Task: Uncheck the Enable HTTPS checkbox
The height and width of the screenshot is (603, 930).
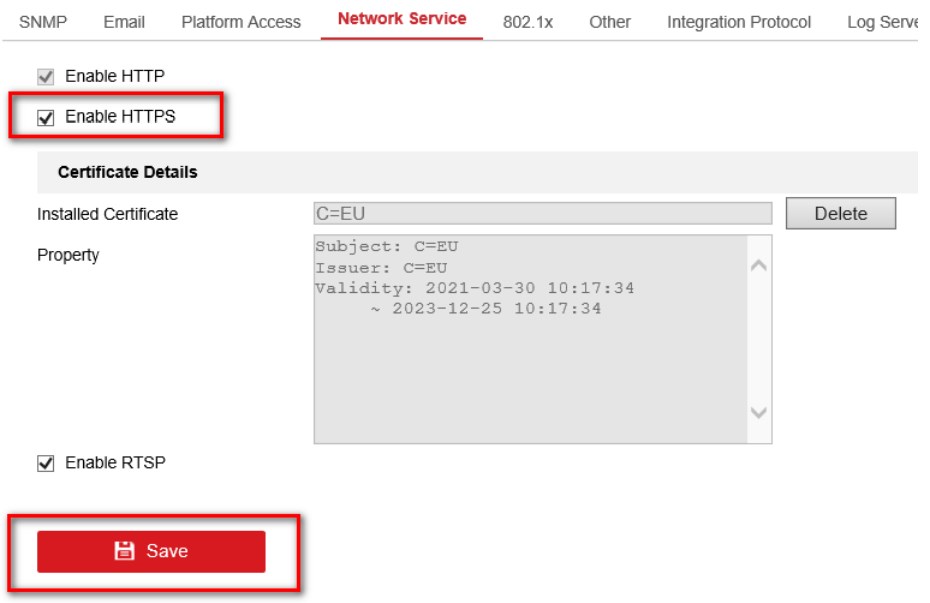Action: (x=45, y=117)
